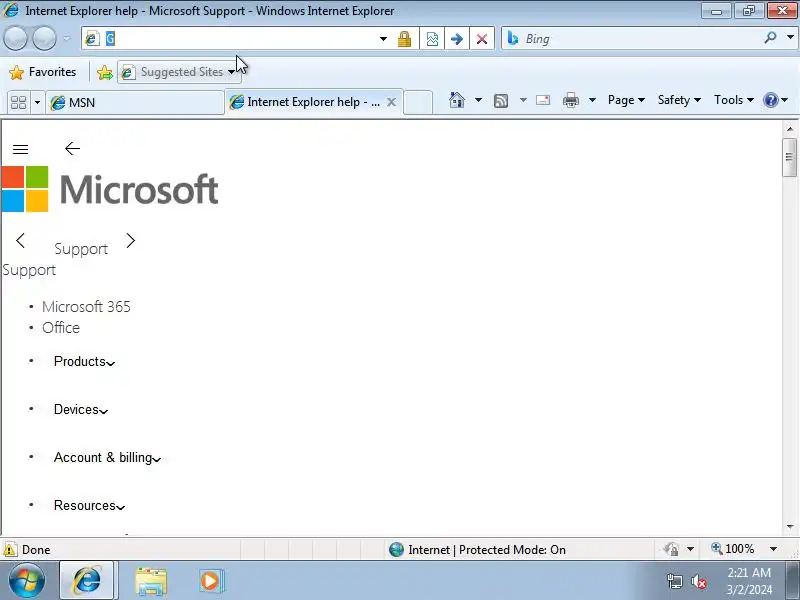
Task: Switch to the MSN tab
Action: click(x=135, y=103)
